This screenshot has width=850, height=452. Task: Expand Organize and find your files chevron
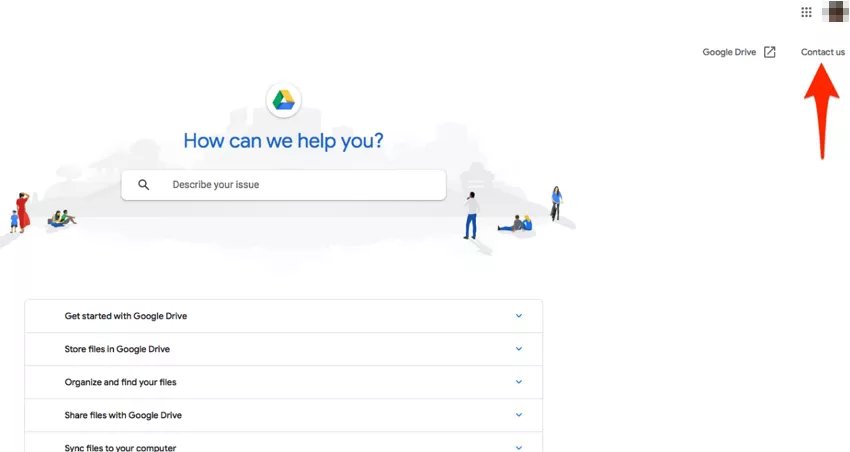point(519,382)
